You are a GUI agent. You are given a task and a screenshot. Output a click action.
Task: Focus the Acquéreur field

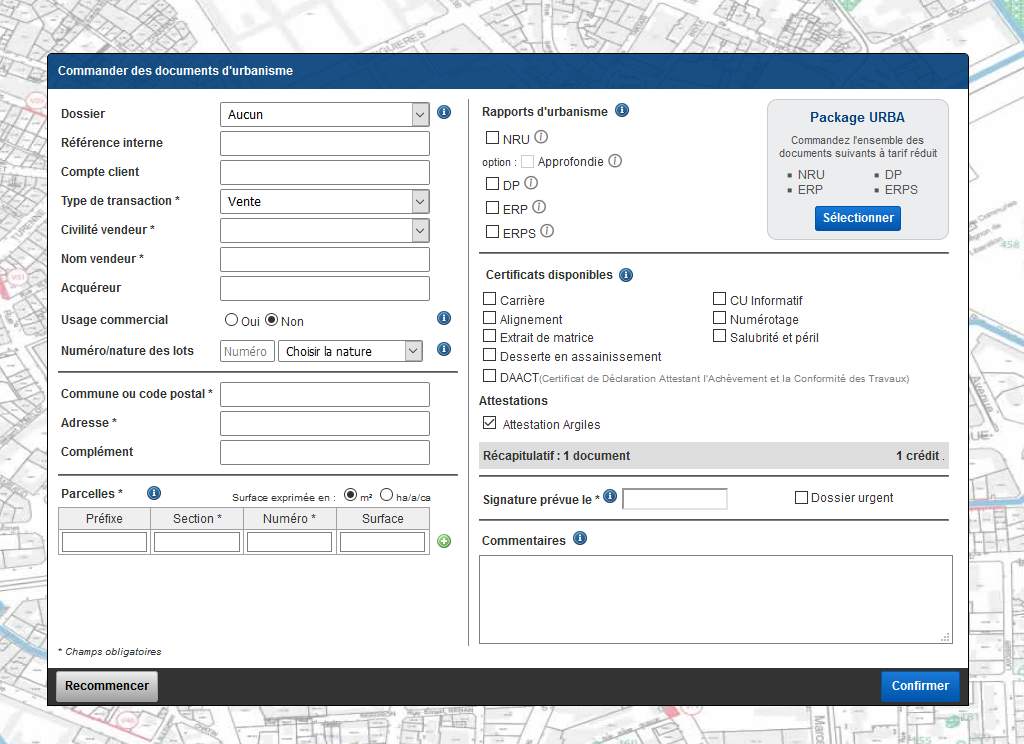[325, 288]
